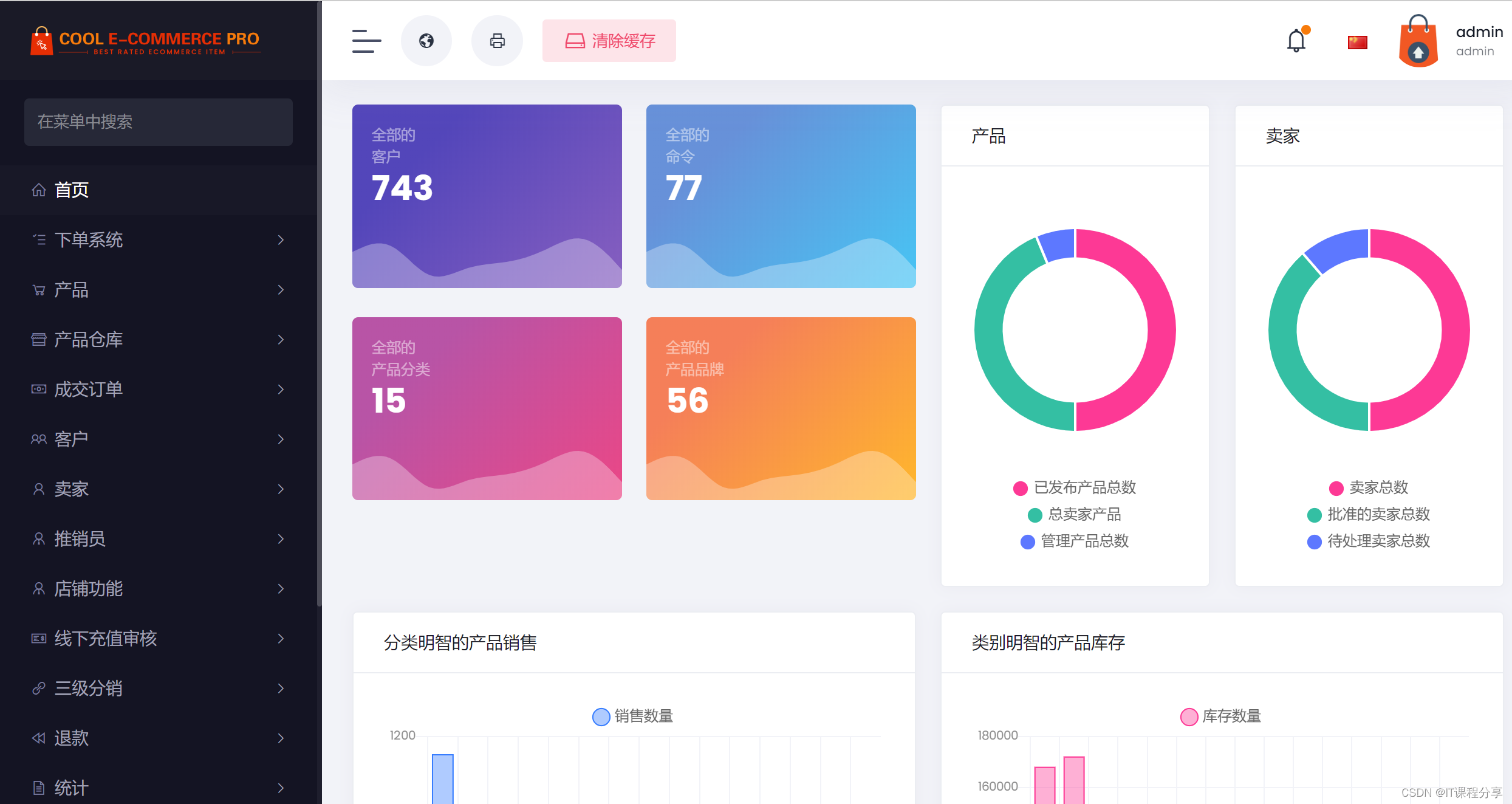Select 三级分销 in the sidebar
Image resolution: width=1512 pixels, height=804 pixels.
tap(89, 689)
